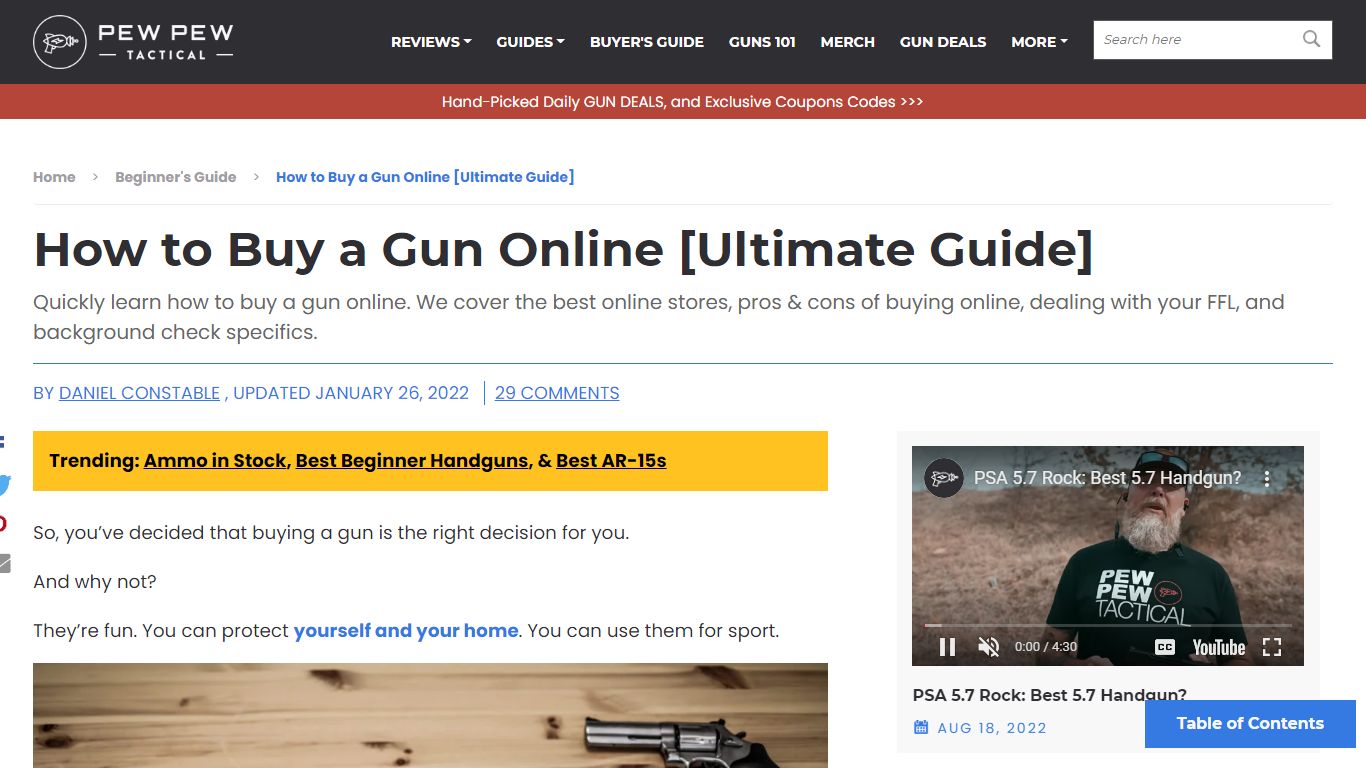Click the calendar icon beside Aug 18, 2022
Image resolution: width=1366 pixels, height=768 pixels.
[921, 727]
